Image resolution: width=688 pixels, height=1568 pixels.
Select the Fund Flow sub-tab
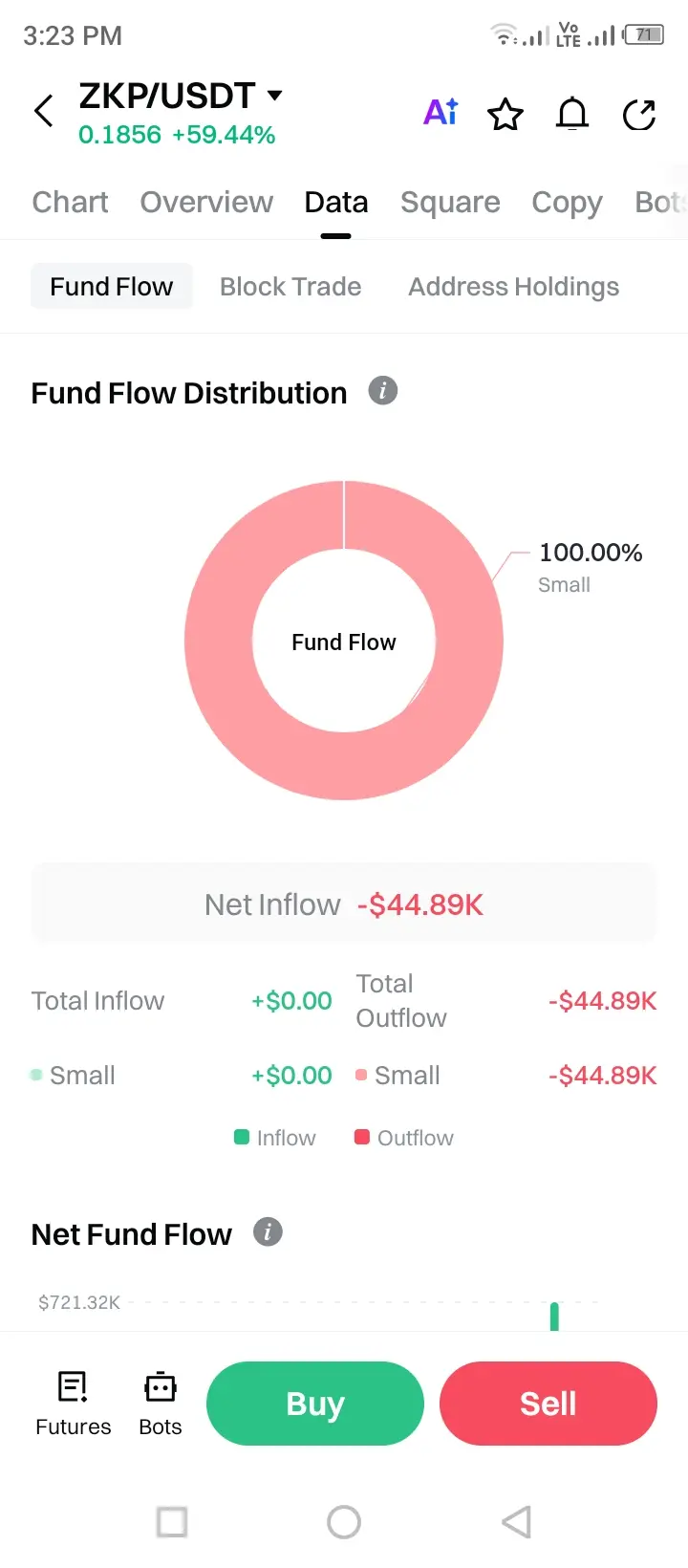pos(112,287)
